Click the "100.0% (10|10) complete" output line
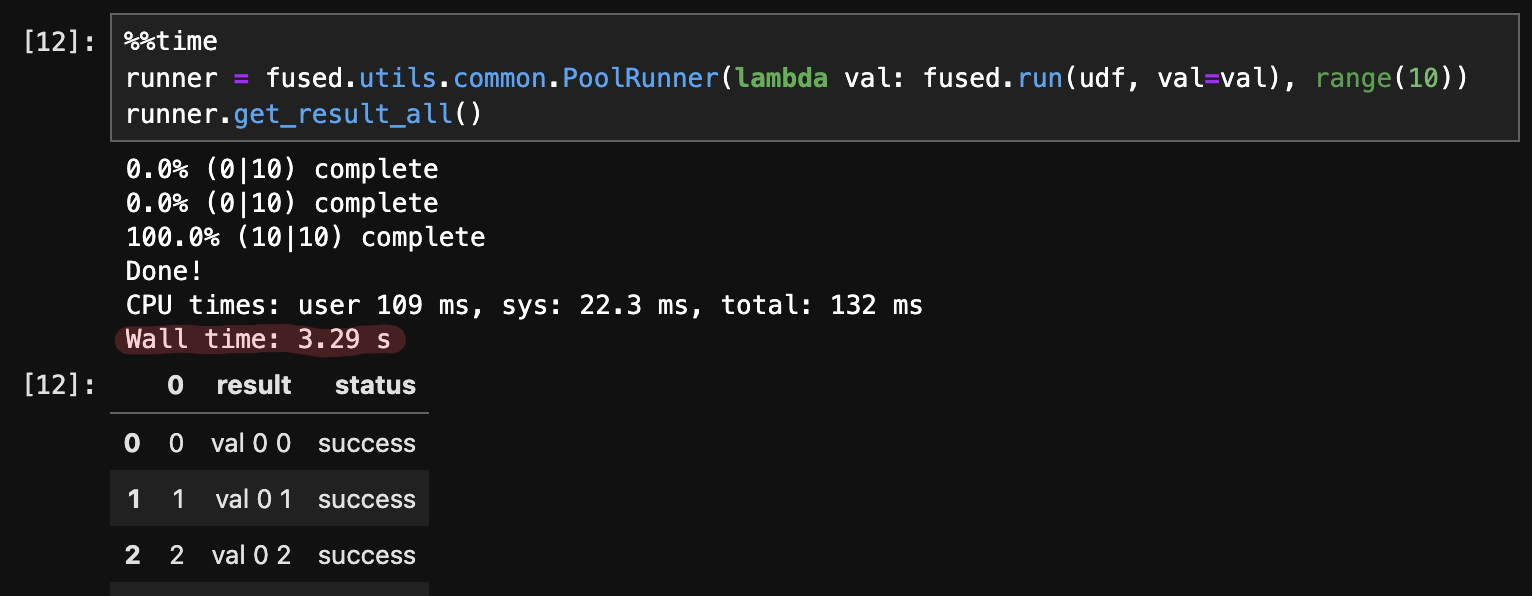The image size is (1532, 596). [305, 237]
